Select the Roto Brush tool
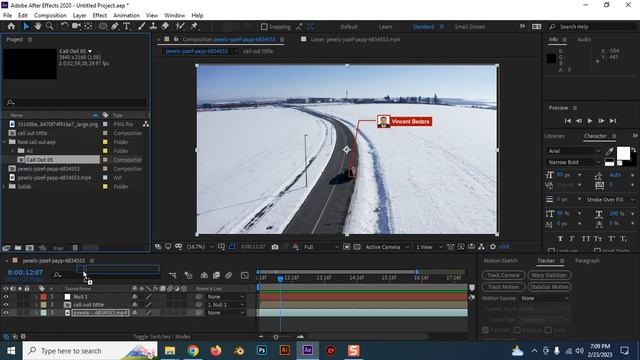 click(x=180, y=27)
